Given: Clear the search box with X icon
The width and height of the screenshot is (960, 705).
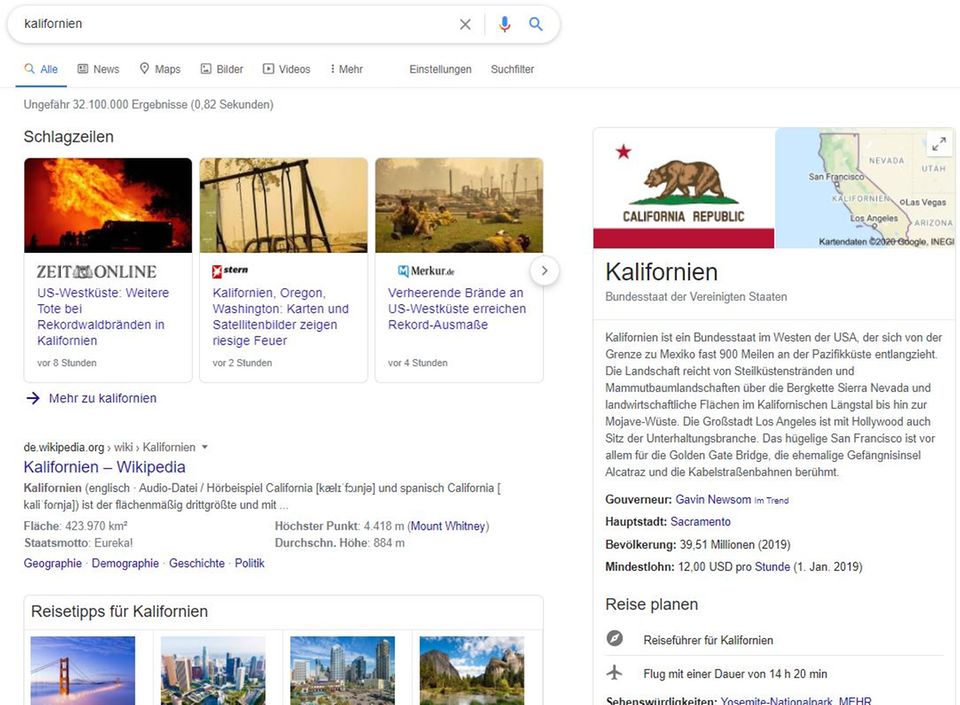Looking at the screenshot, I should pyautogui.click(x=465, y=24).
